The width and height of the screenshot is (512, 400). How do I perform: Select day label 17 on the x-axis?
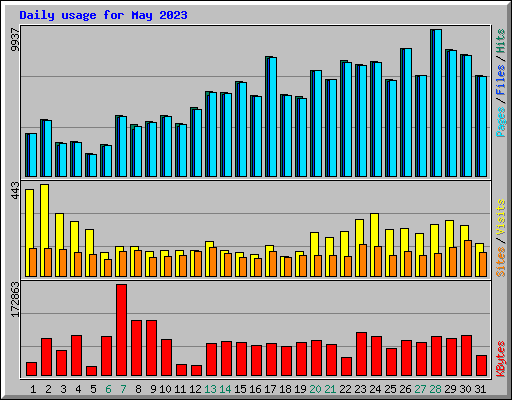(x=270, y=389)
